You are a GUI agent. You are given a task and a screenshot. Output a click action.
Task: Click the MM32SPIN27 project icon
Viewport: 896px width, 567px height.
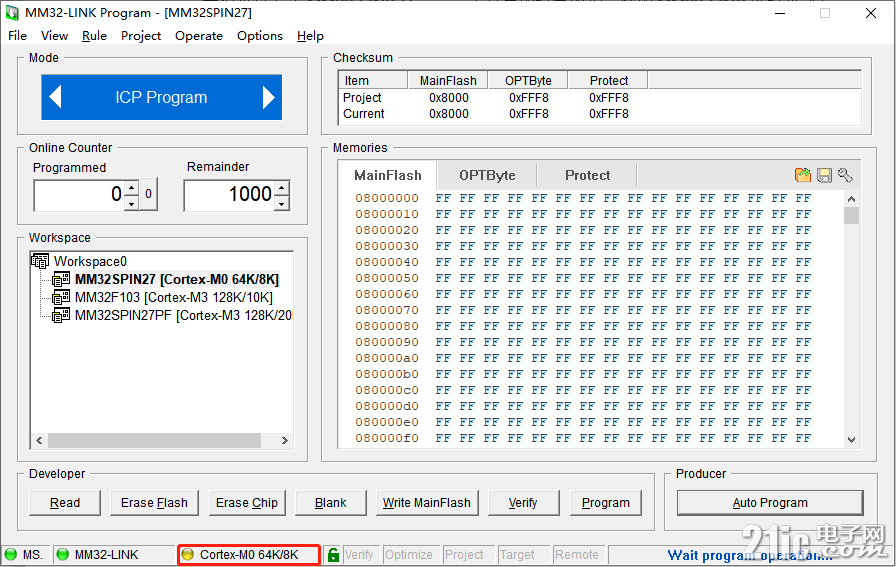coord(61,279)
